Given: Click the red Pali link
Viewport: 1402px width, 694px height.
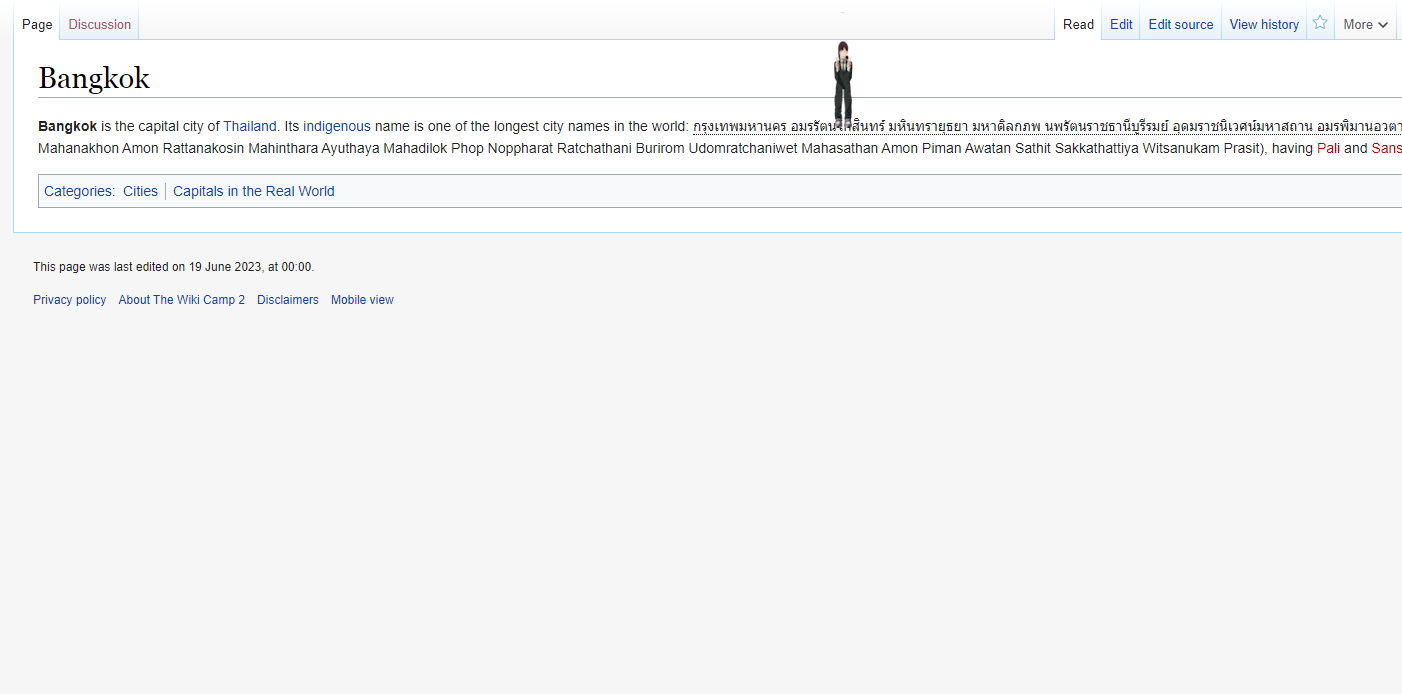Looking at the screenshot, I should tap(1328, 148).
